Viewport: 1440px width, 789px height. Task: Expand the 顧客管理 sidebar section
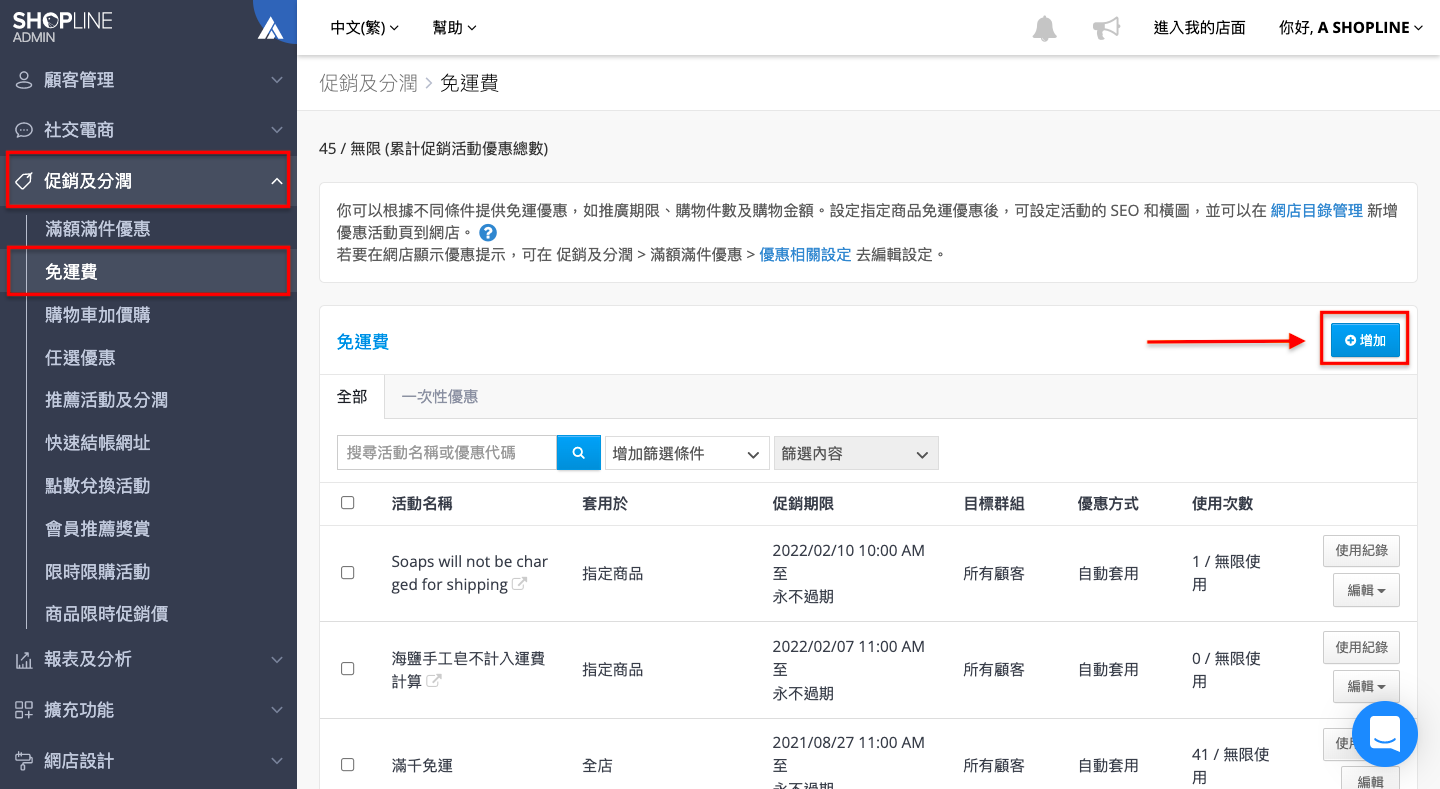pyautogui.click(x=148, y=80)
